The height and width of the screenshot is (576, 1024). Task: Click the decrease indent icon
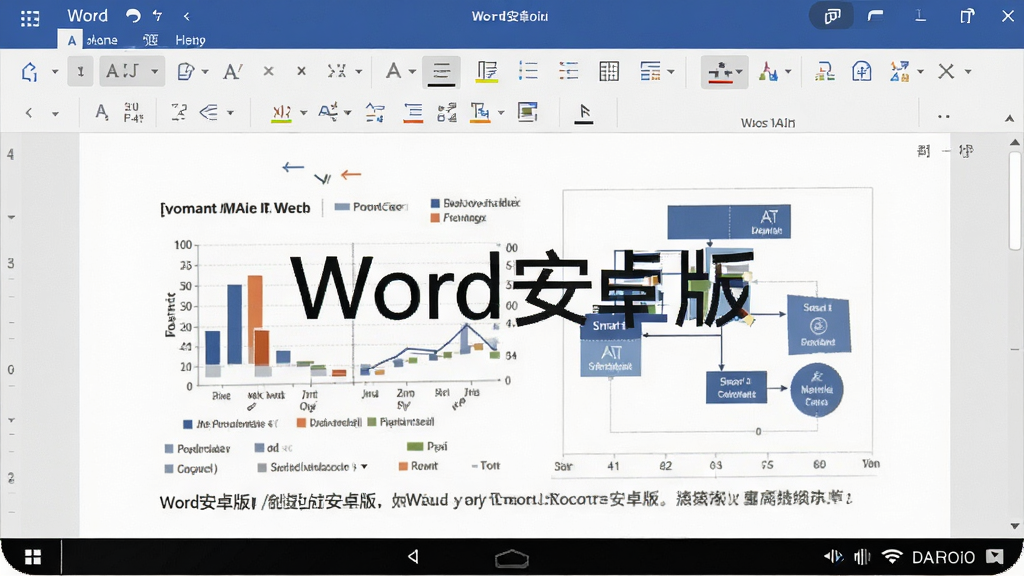pos(208,112)
